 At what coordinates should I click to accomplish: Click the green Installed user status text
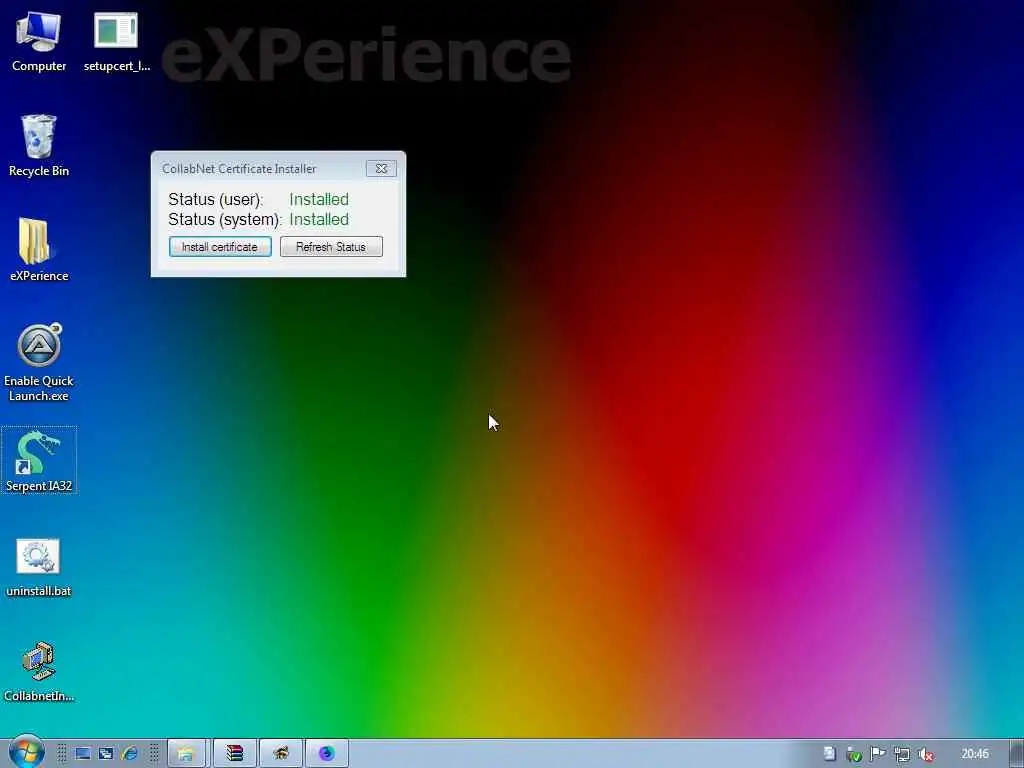(x=319, y=199)
